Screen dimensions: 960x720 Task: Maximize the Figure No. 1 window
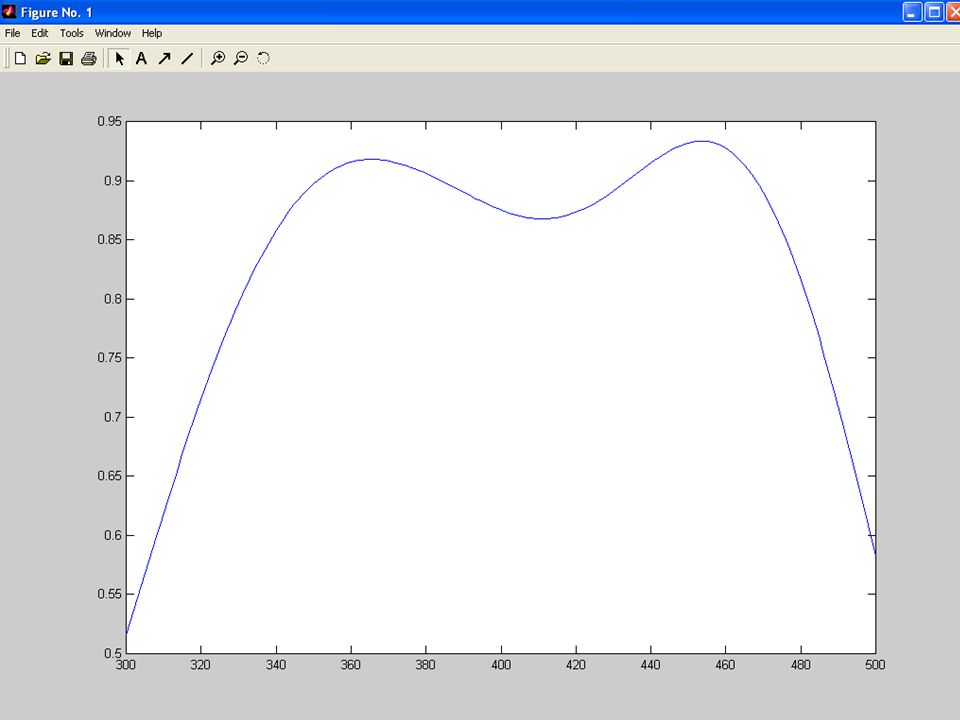(x=934, y=12)
